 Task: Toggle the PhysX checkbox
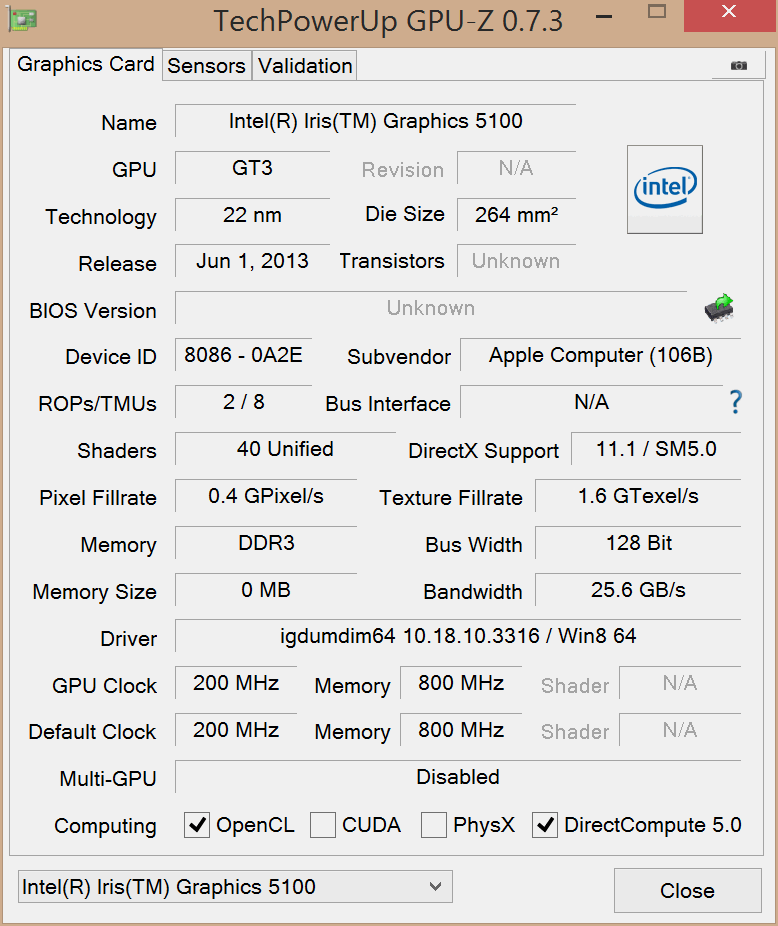click(434, 825)
